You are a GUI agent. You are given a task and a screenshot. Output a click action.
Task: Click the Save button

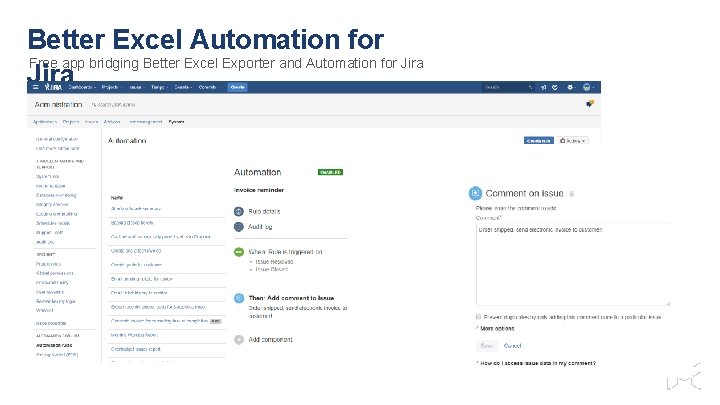487,346
